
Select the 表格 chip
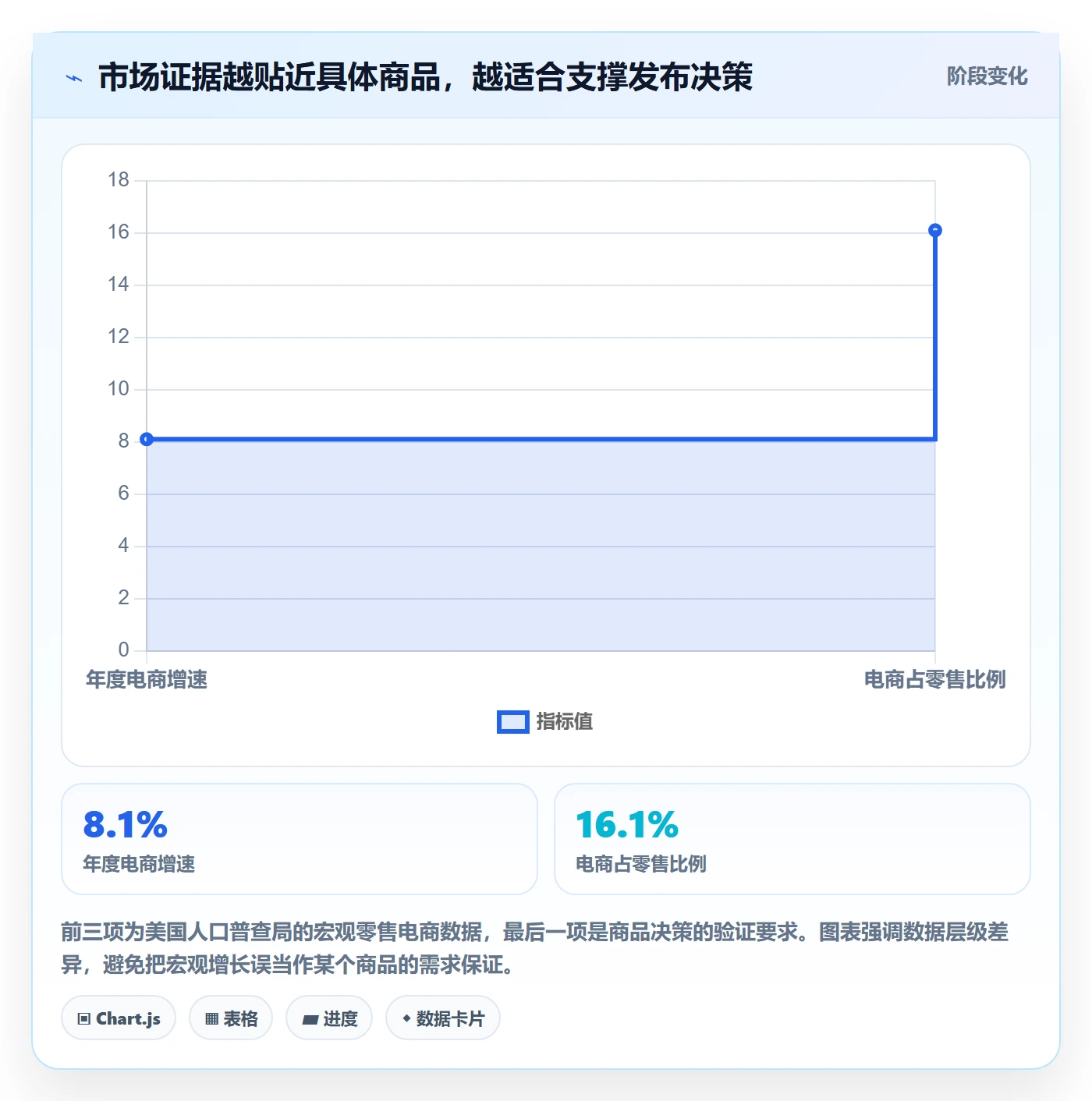[x=231, y=1018]
